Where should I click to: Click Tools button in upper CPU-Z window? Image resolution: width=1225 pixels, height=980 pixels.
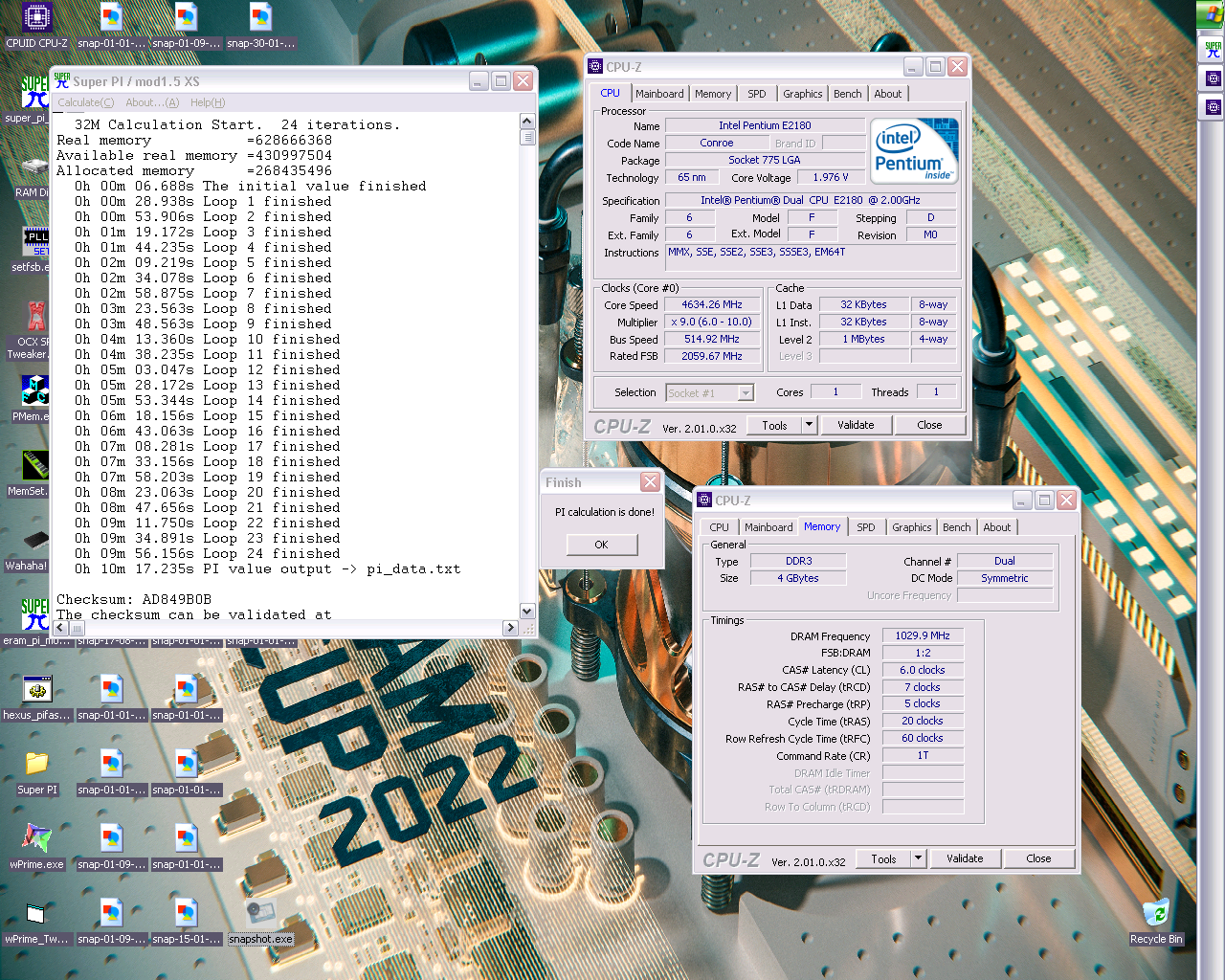(x=775, y=425)
